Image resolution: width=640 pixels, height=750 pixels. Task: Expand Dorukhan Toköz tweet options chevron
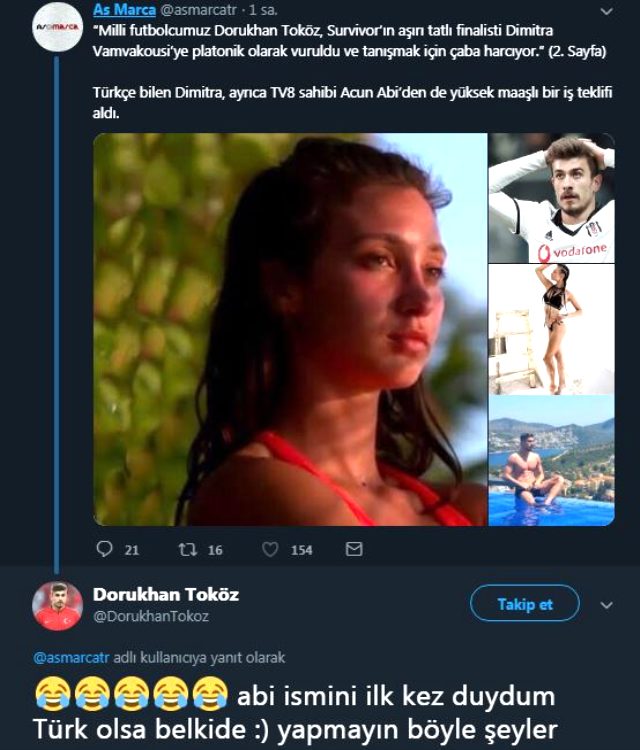(606, 605)
